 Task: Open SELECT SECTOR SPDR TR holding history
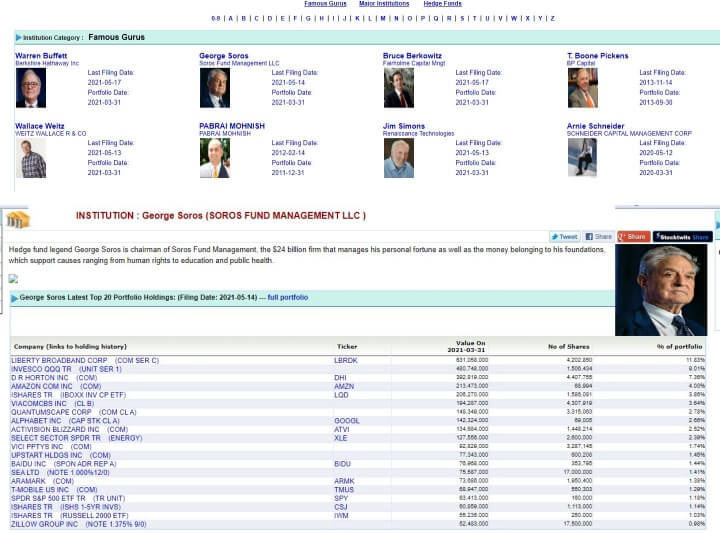click(77, 438)
